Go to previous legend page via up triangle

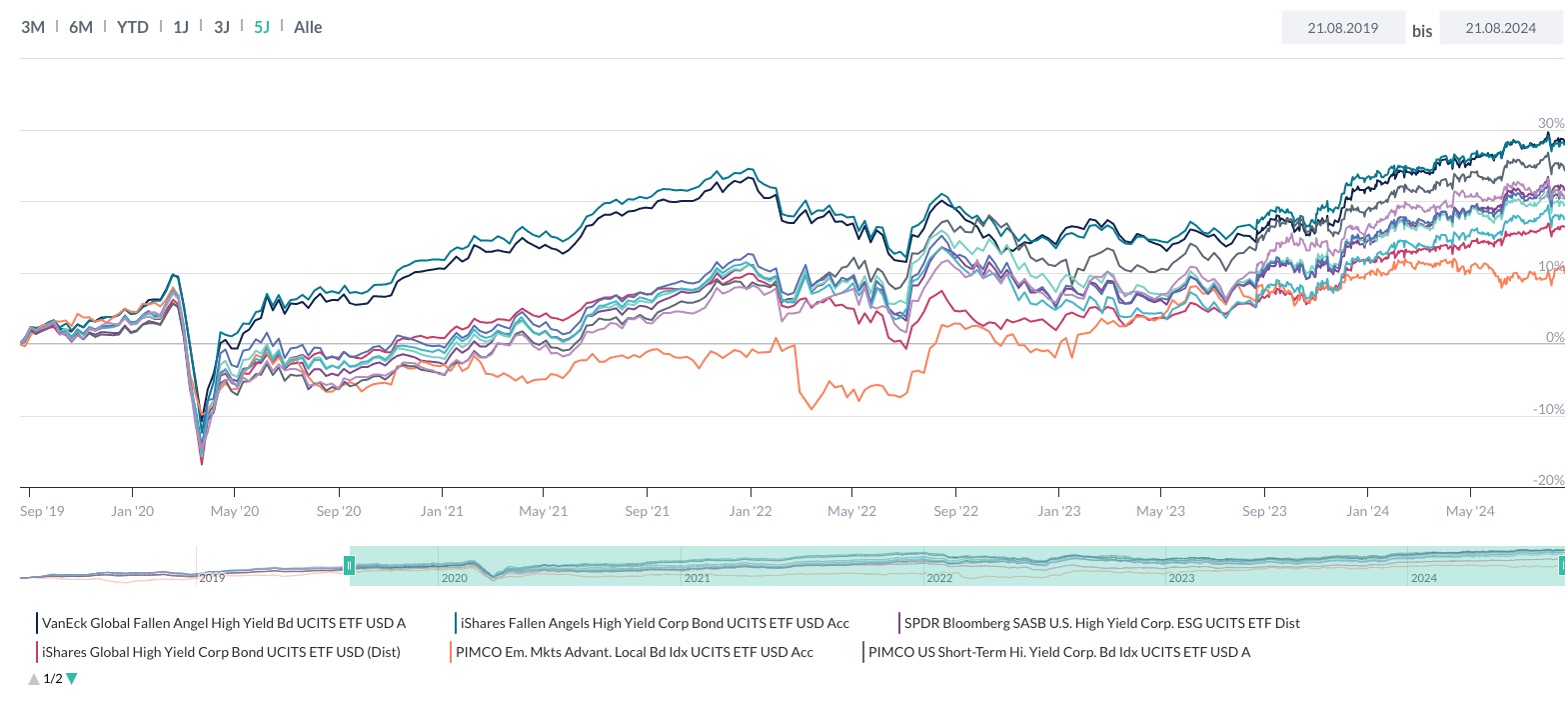click(x=33, y=678)
